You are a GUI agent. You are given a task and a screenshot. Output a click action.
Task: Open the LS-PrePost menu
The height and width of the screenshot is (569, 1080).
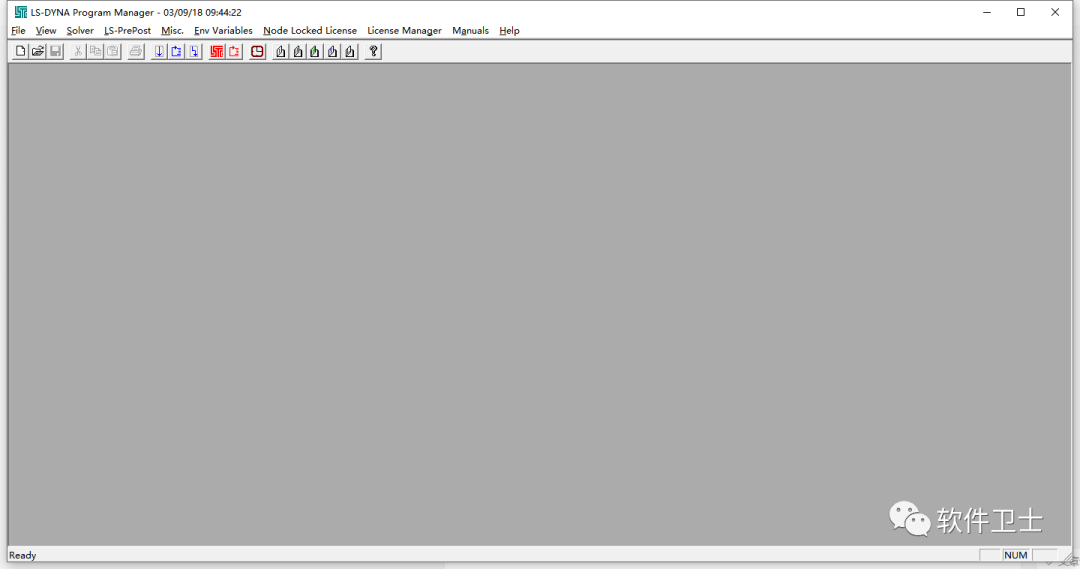pyautogui.click(x=127, y=30)
